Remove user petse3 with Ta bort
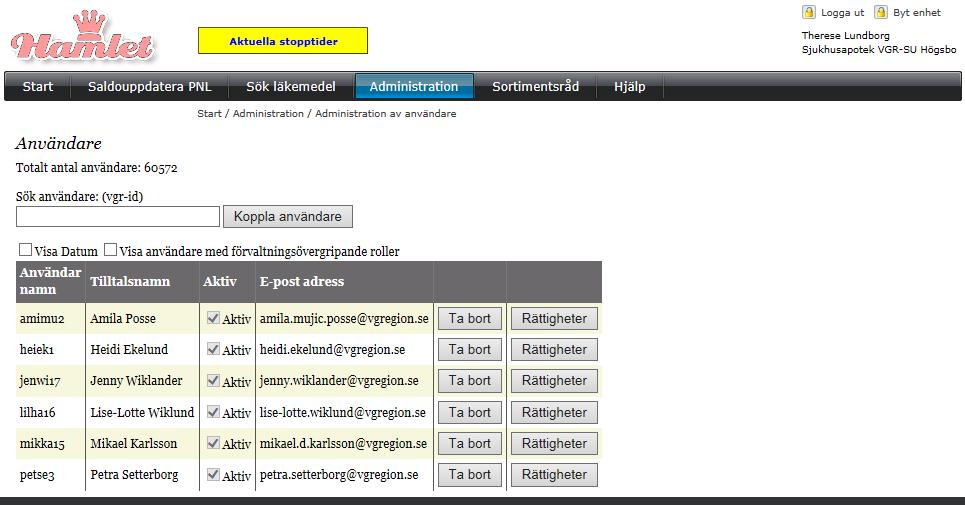 470,474
